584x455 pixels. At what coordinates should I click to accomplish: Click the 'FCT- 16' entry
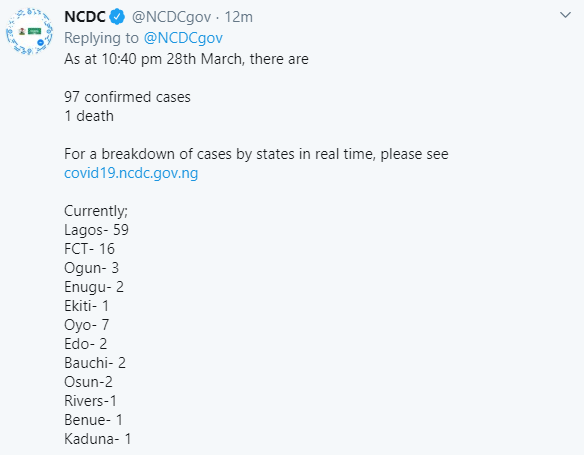point(89,249)
